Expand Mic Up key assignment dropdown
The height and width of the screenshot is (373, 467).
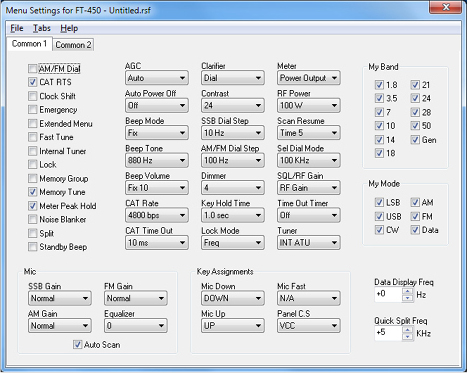click(x=233, y=326)
